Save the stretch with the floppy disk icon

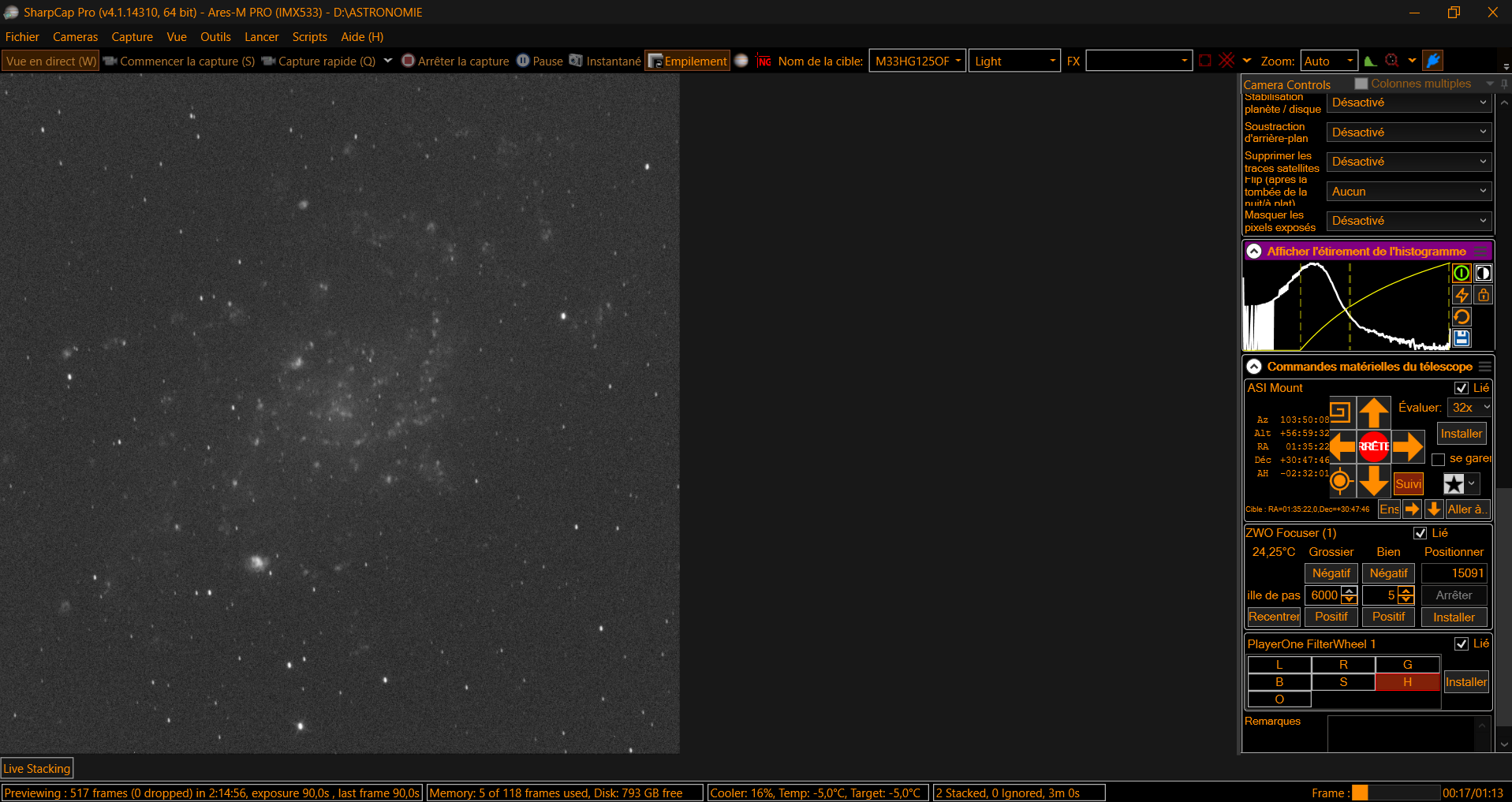1462,338
